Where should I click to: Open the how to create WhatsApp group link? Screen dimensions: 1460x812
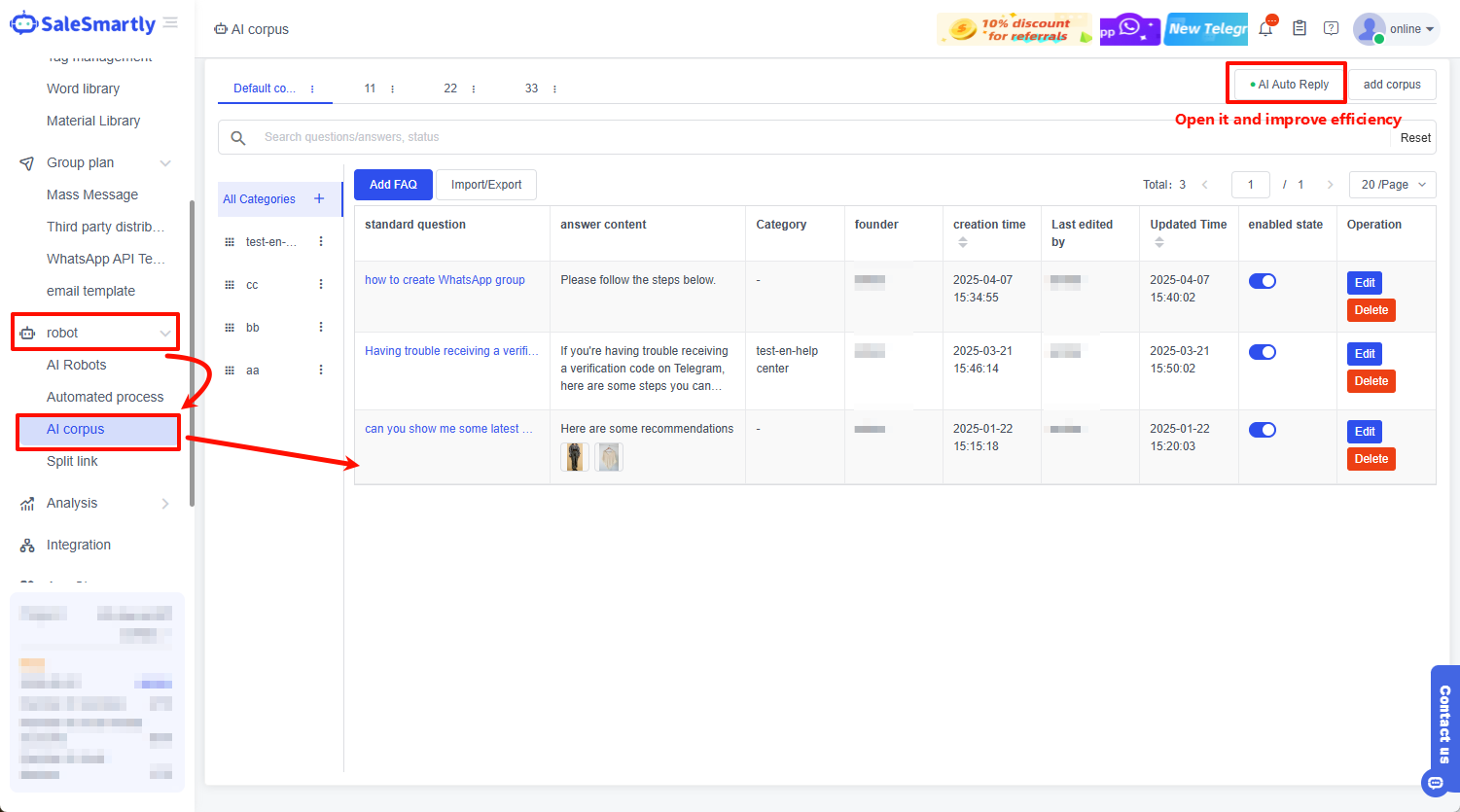[445, 280]
